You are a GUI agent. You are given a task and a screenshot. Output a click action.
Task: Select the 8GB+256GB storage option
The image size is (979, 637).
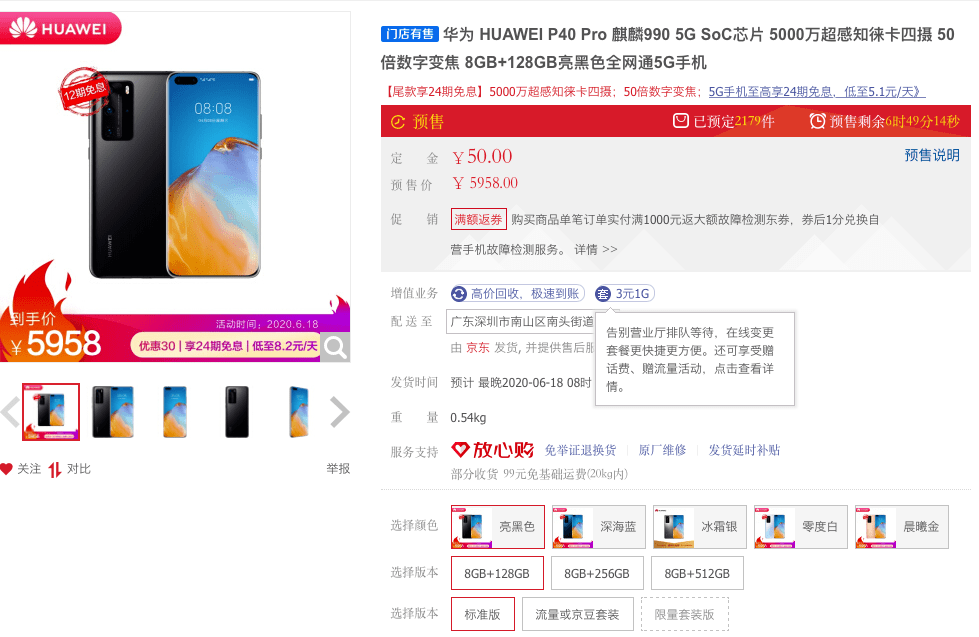(597, 573)
